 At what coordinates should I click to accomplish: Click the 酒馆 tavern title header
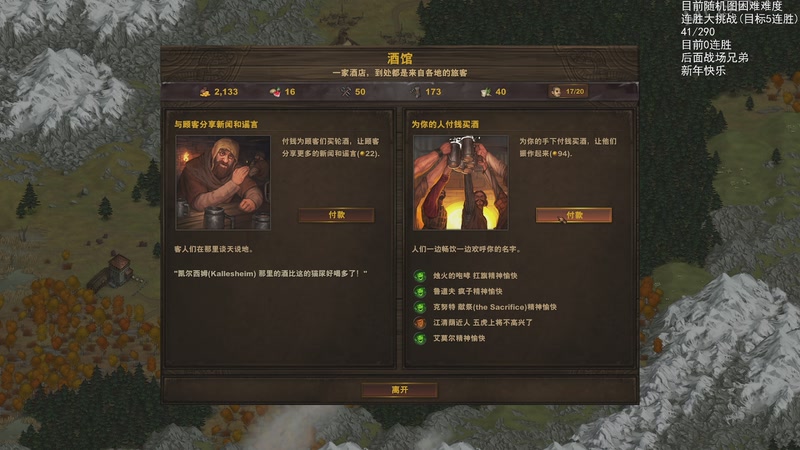click(x=399, y=58)
